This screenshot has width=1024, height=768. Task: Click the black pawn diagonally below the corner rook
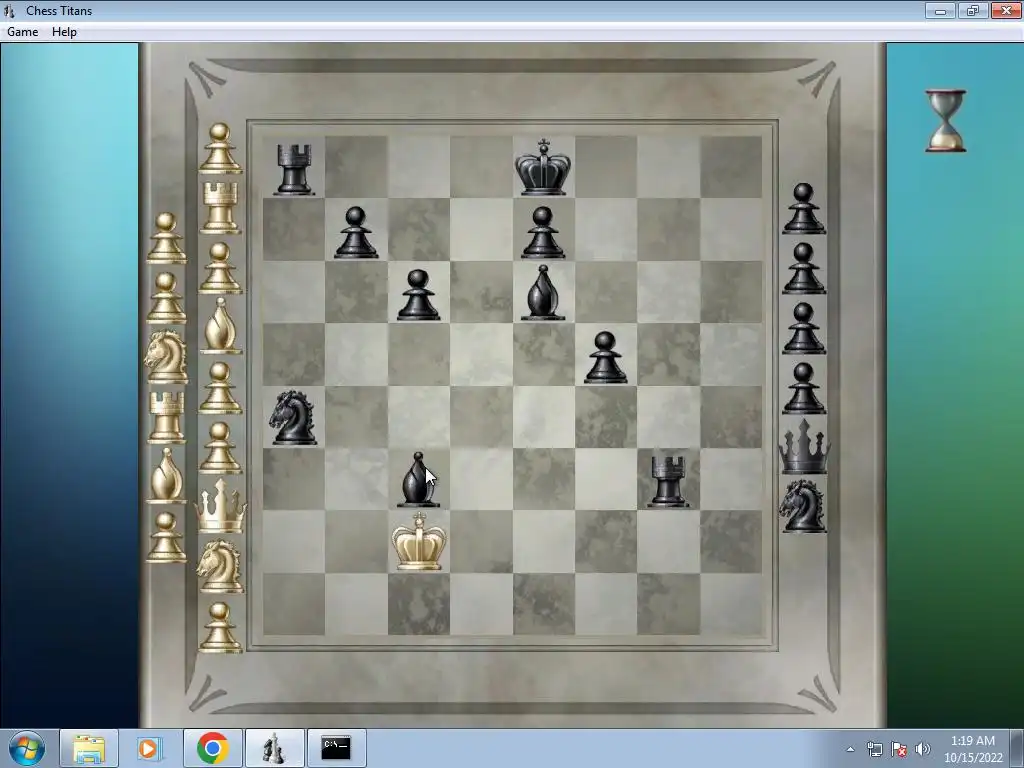(356, 232)
